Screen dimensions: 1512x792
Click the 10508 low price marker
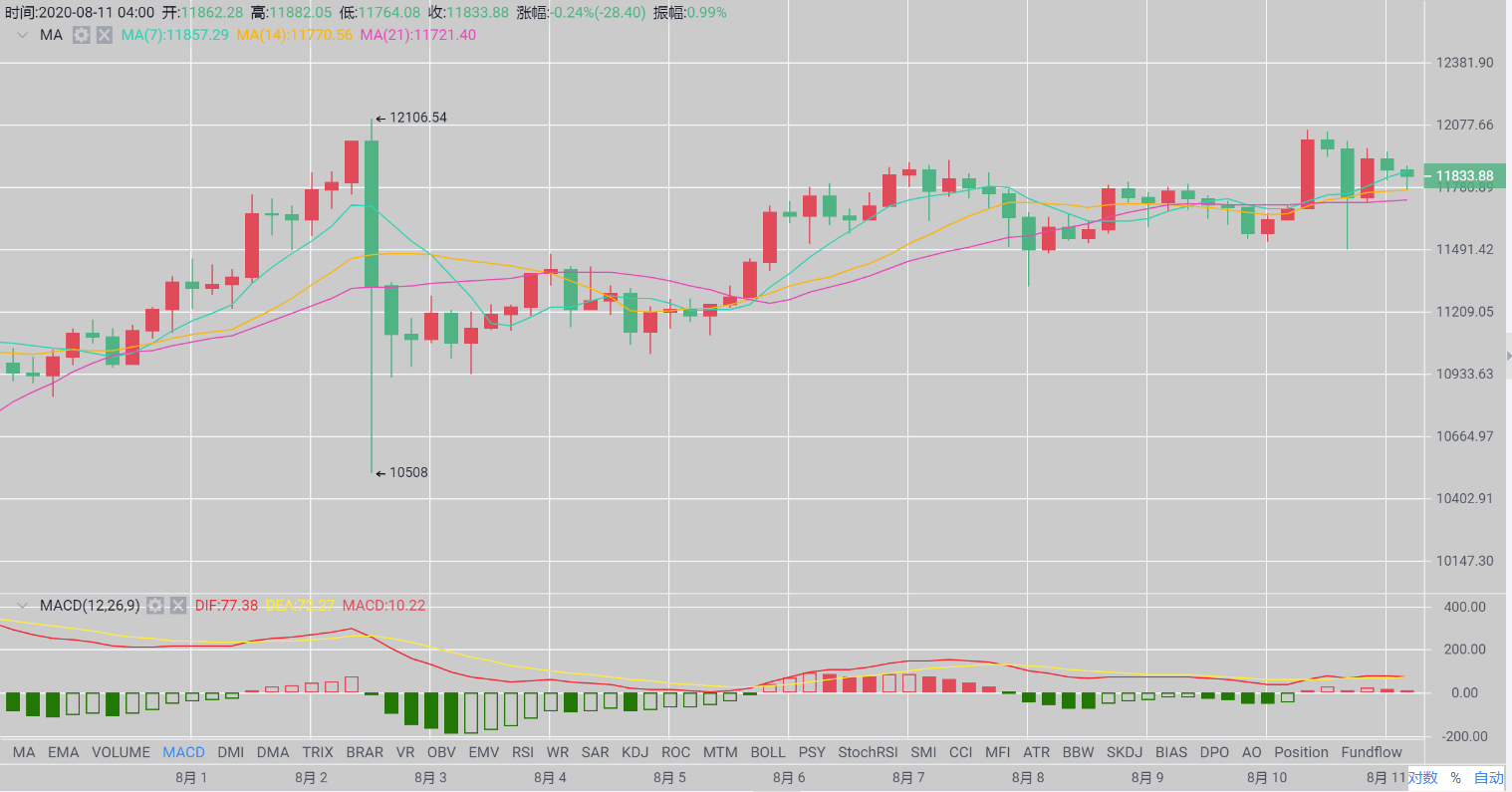pos(401,472)
